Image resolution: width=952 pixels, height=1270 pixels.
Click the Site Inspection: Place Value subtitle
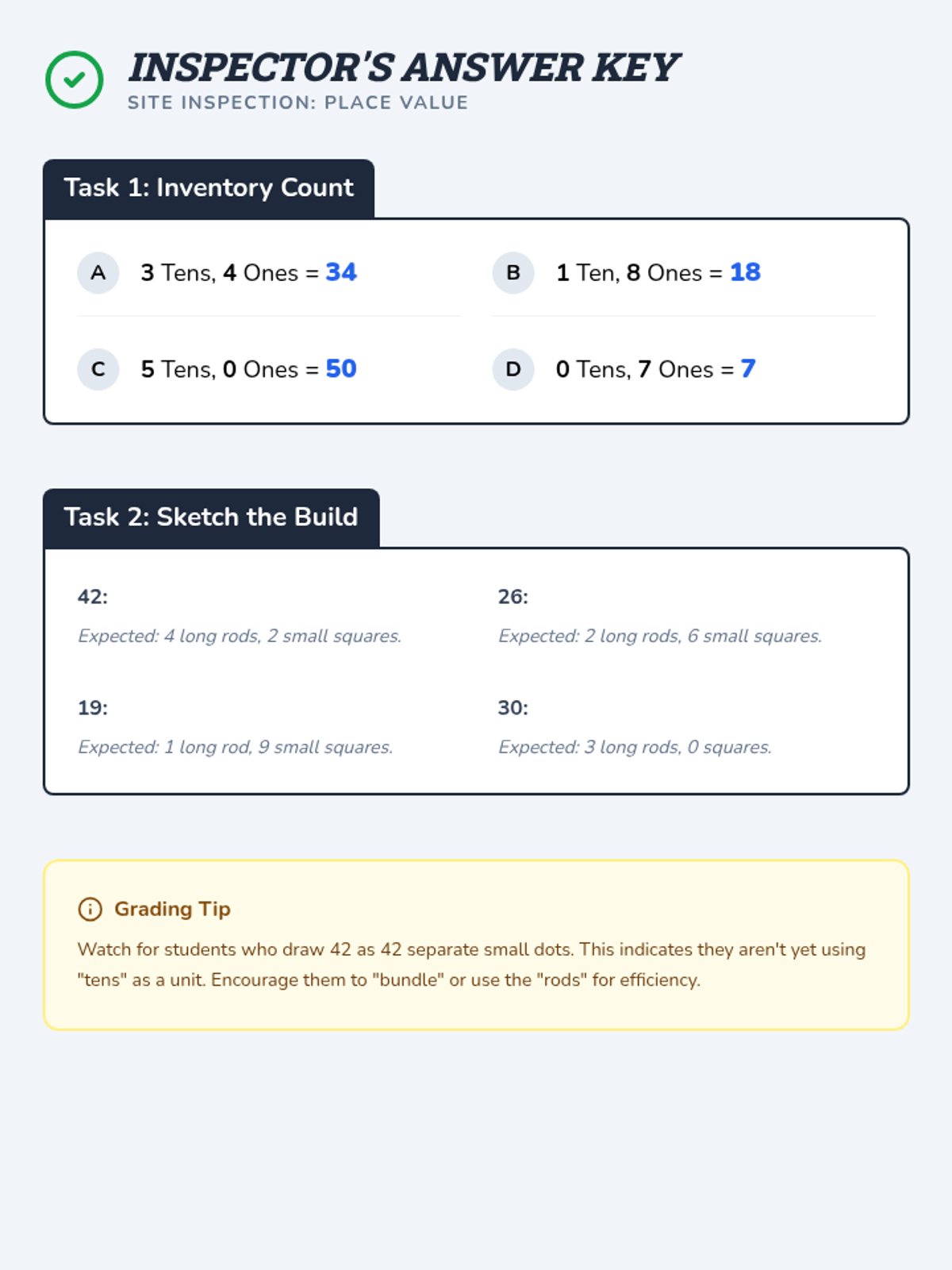click(297, 103)
